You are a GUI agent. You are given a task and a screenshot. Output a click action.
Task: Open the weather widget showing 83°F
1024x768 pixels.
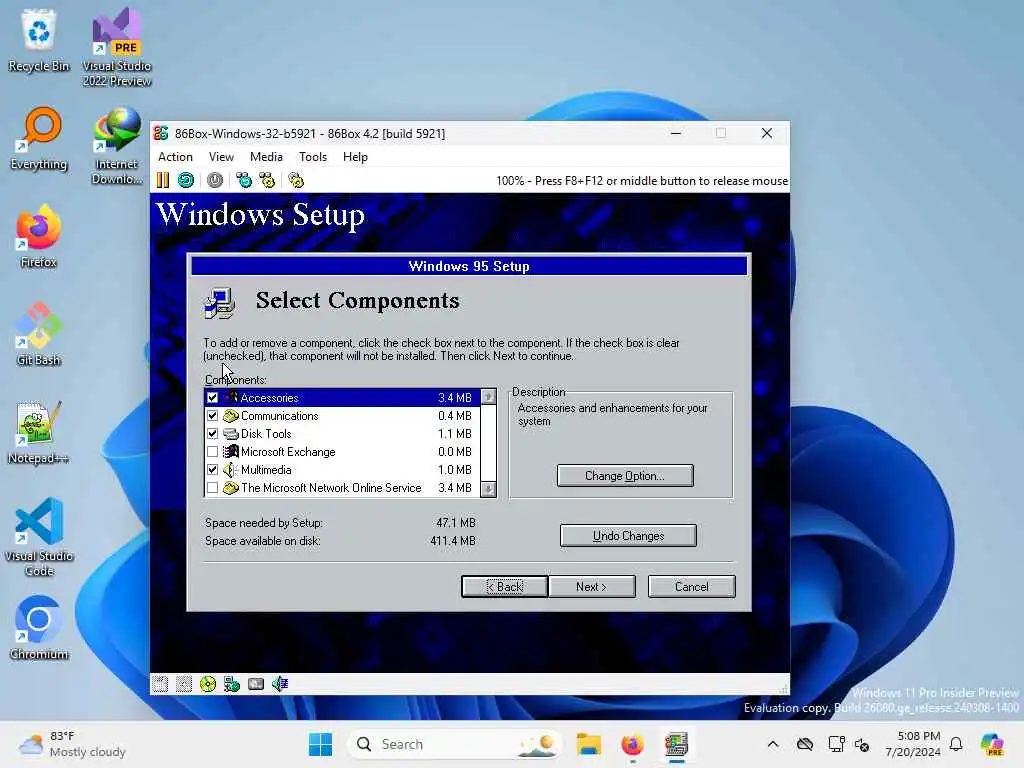click(x=72, y=744)
